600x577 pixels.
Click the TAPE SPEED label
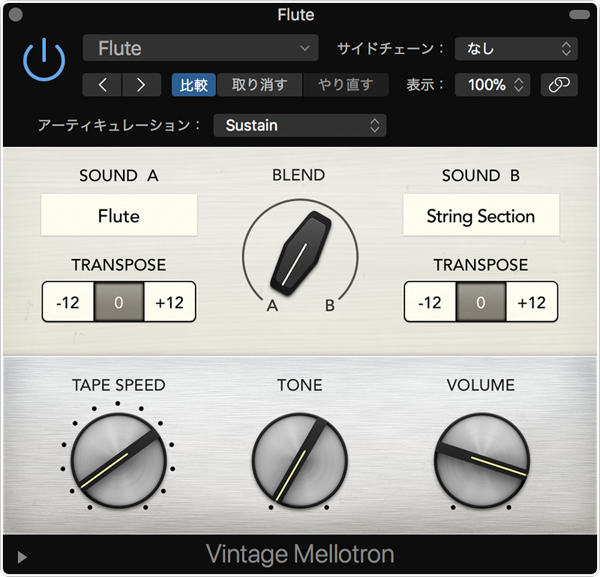coord(119,385)
